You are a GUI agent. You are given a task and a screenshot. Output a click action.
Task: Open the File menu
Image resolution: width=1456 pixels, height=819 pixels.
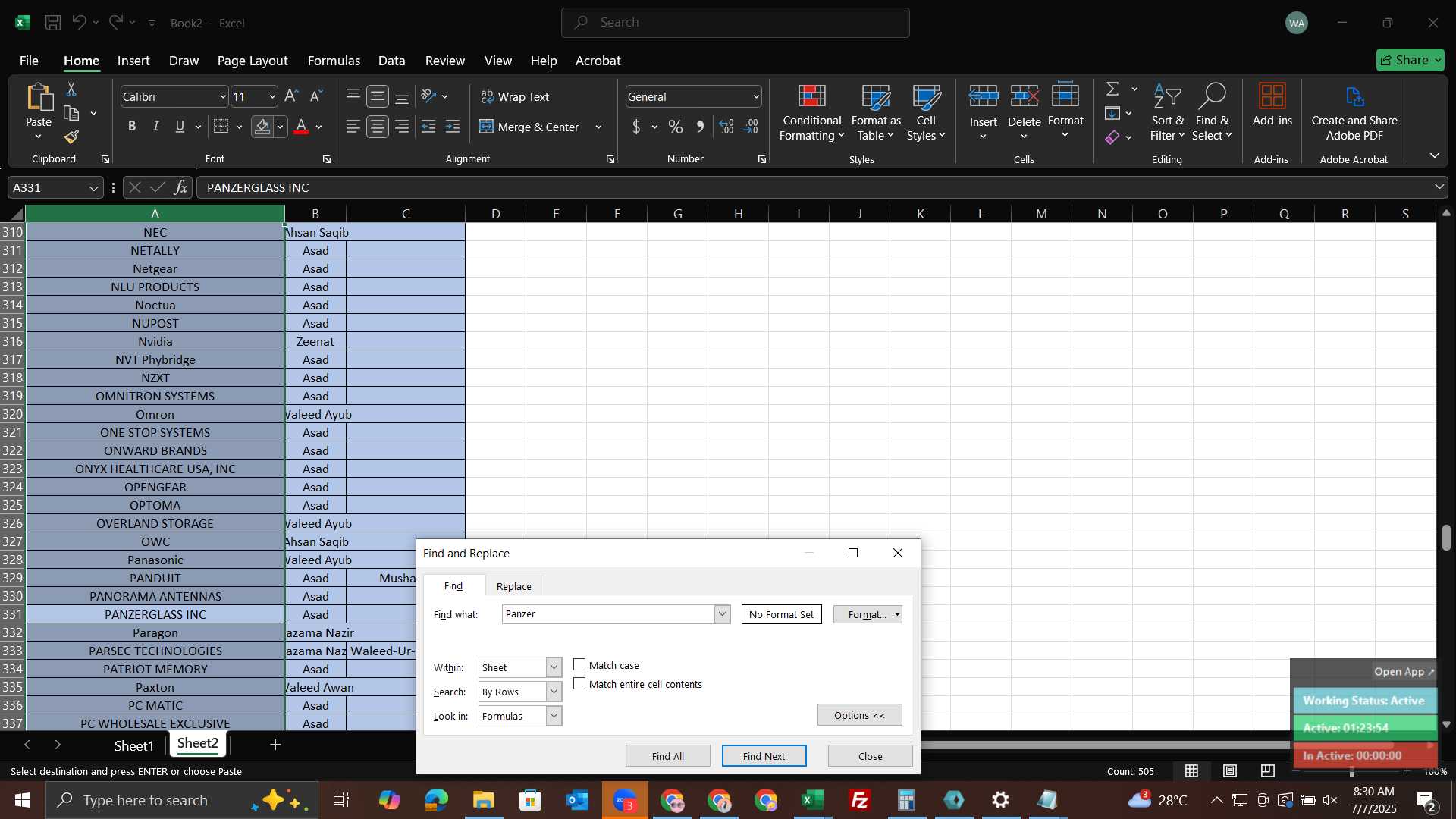click(29, 61)
